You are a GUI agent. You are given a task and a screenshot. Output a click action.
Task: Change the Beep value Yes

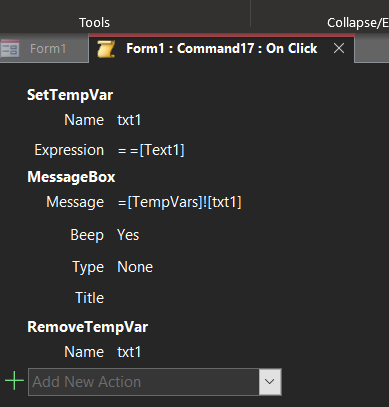point(128,235)
